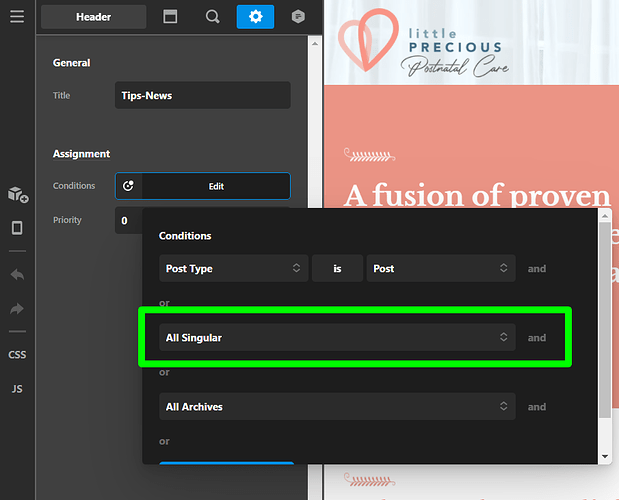Click the Conditions popup heading
This screenshot has width=619, height=500.
[x=185, y=236]
